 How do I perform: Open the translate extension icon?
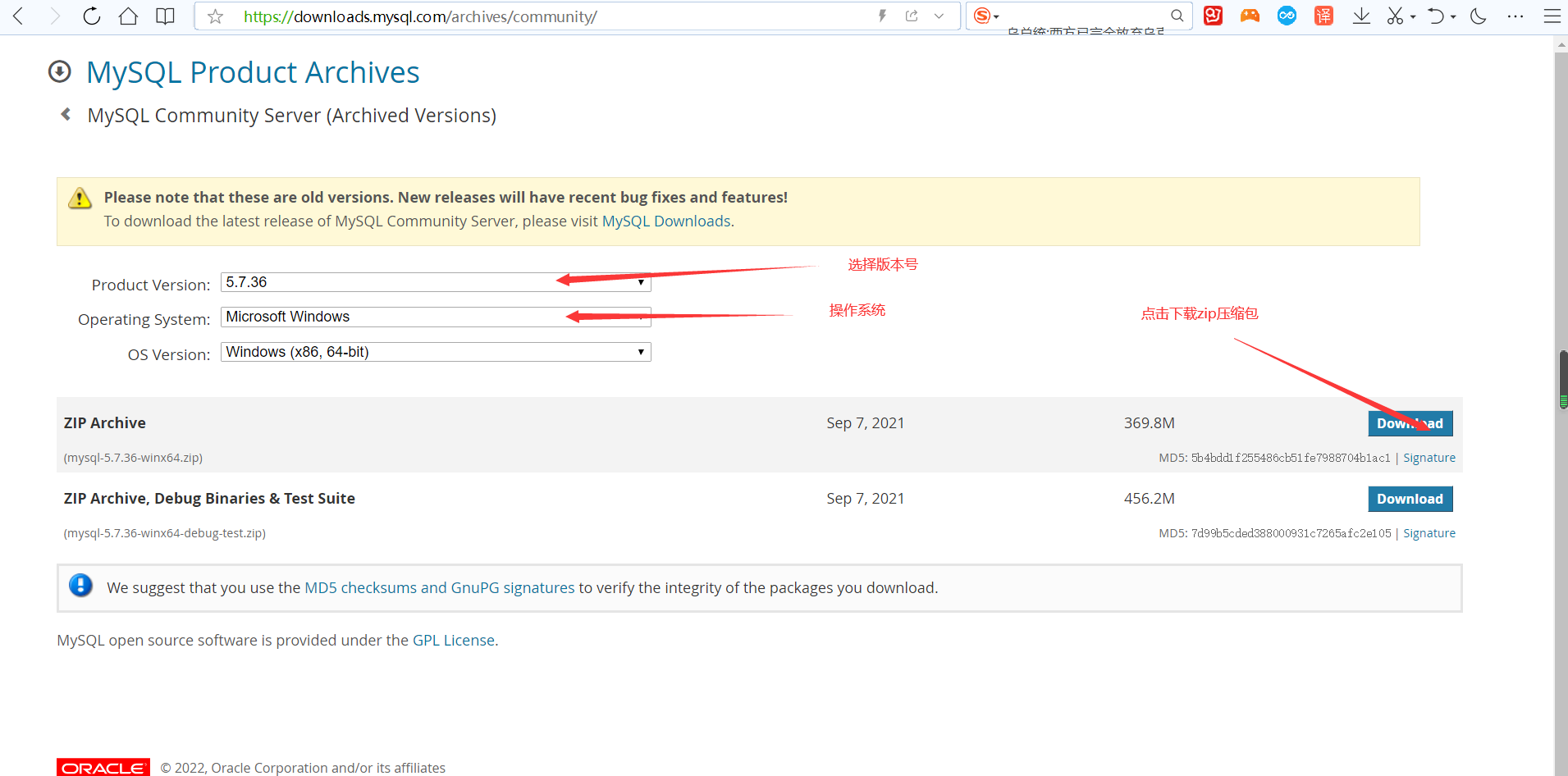pyautogui.click(x=1323, y=16)
